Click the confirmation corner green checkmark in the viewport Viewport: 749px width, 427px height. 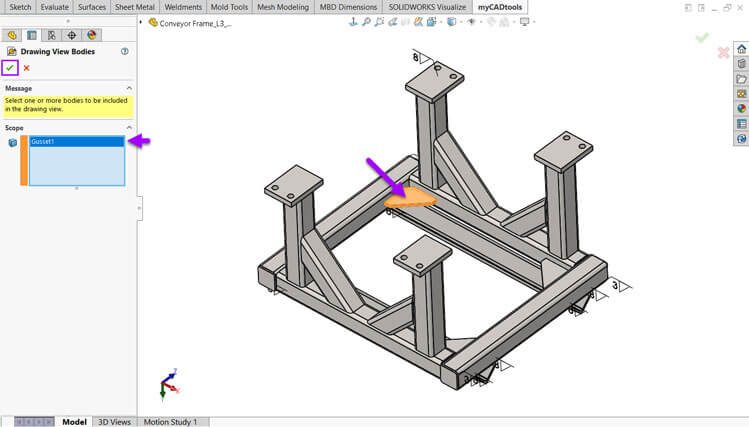click(702, 37)
